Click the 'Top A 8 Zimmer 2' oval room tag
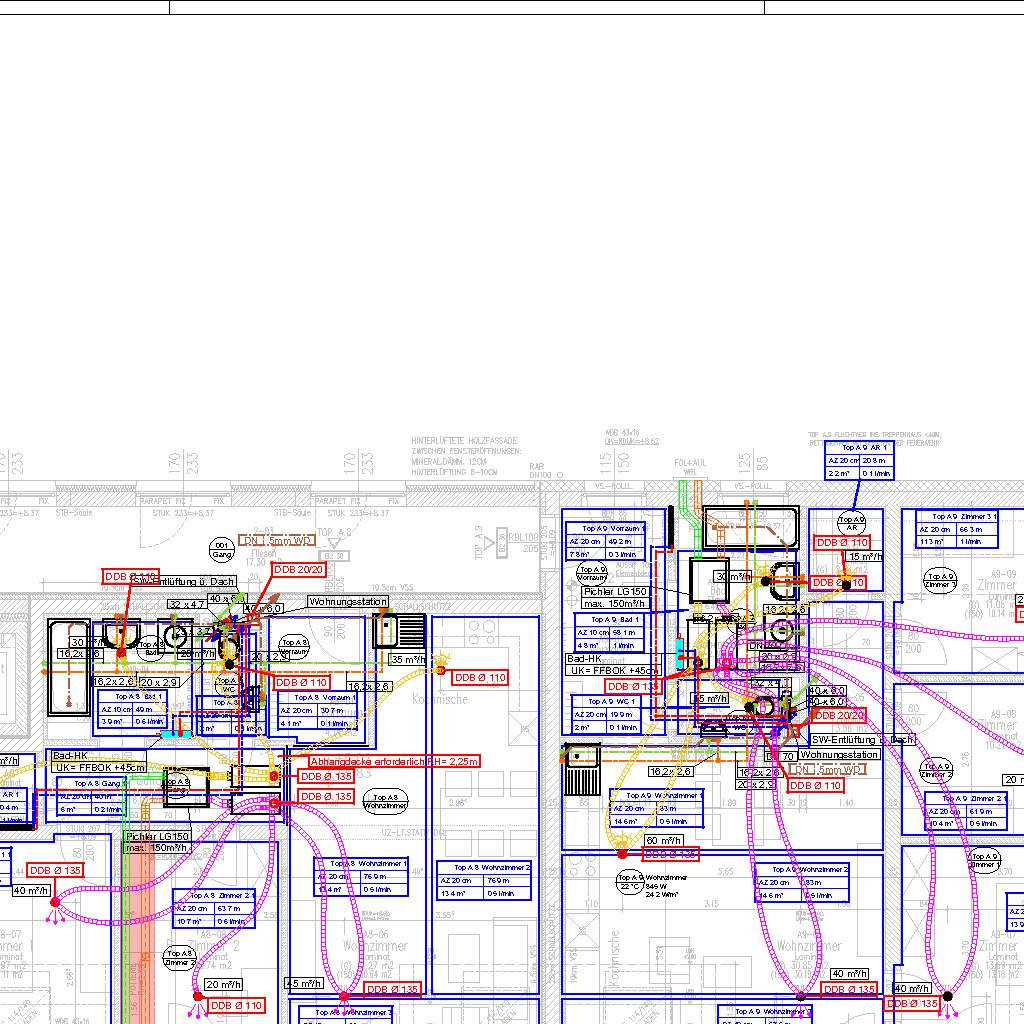 tap(180, 957)
